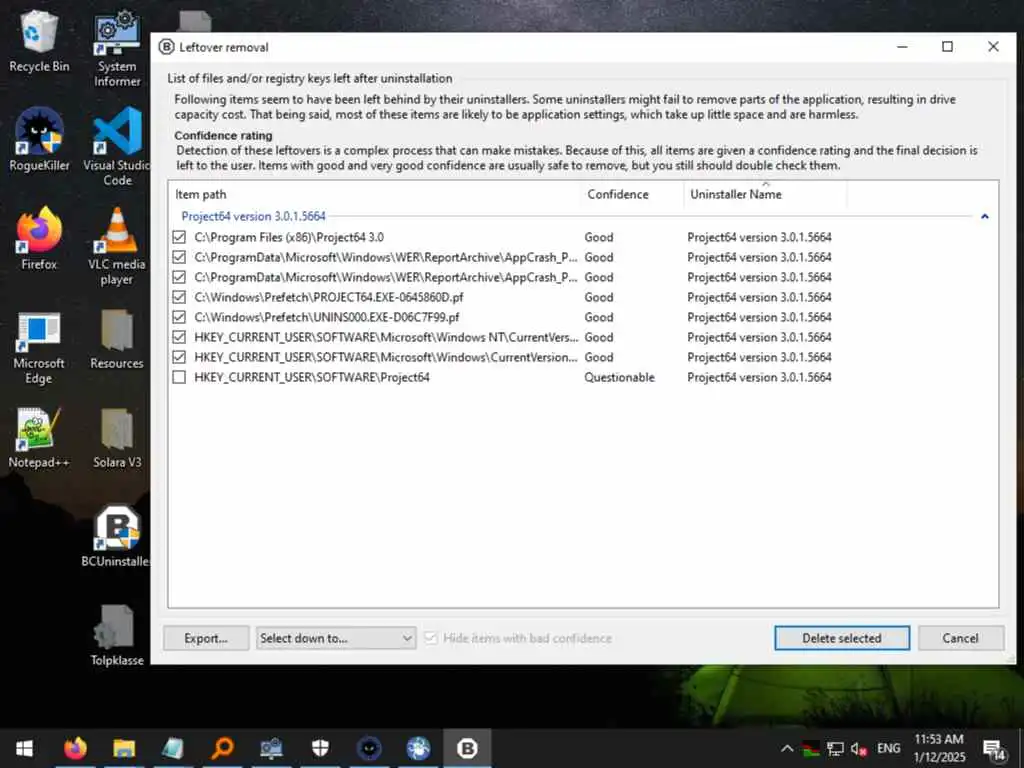Viewport: 1024px width, 768px height.
Task: Open Windows Security shield in taskbar
Action: point(320,748)
